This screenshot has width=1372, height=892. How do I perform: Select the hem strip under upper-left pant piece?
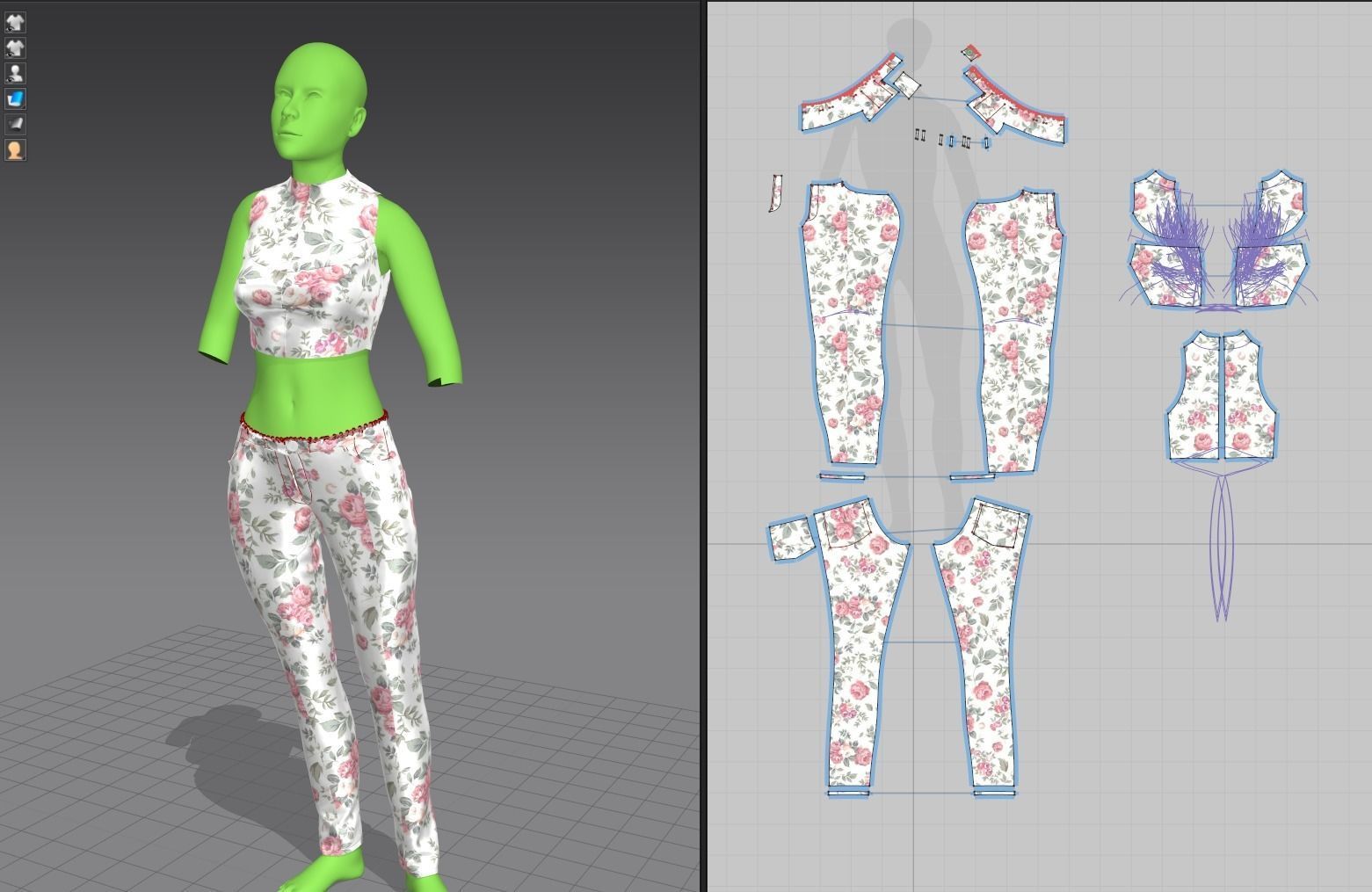(842, 476)
